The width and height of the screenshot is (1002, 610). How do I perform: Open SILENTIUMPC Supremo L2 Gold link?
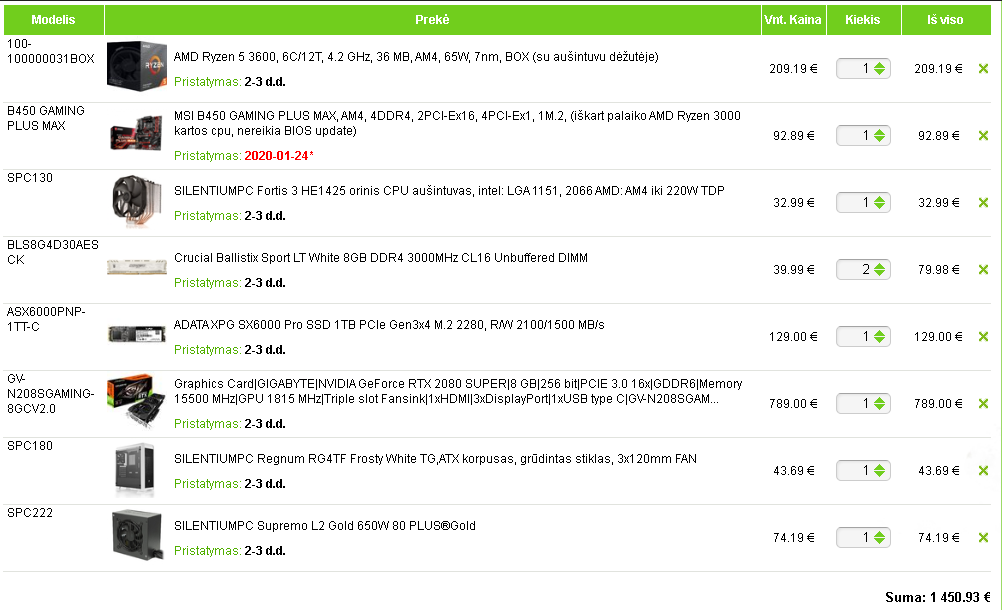point(325,526)
